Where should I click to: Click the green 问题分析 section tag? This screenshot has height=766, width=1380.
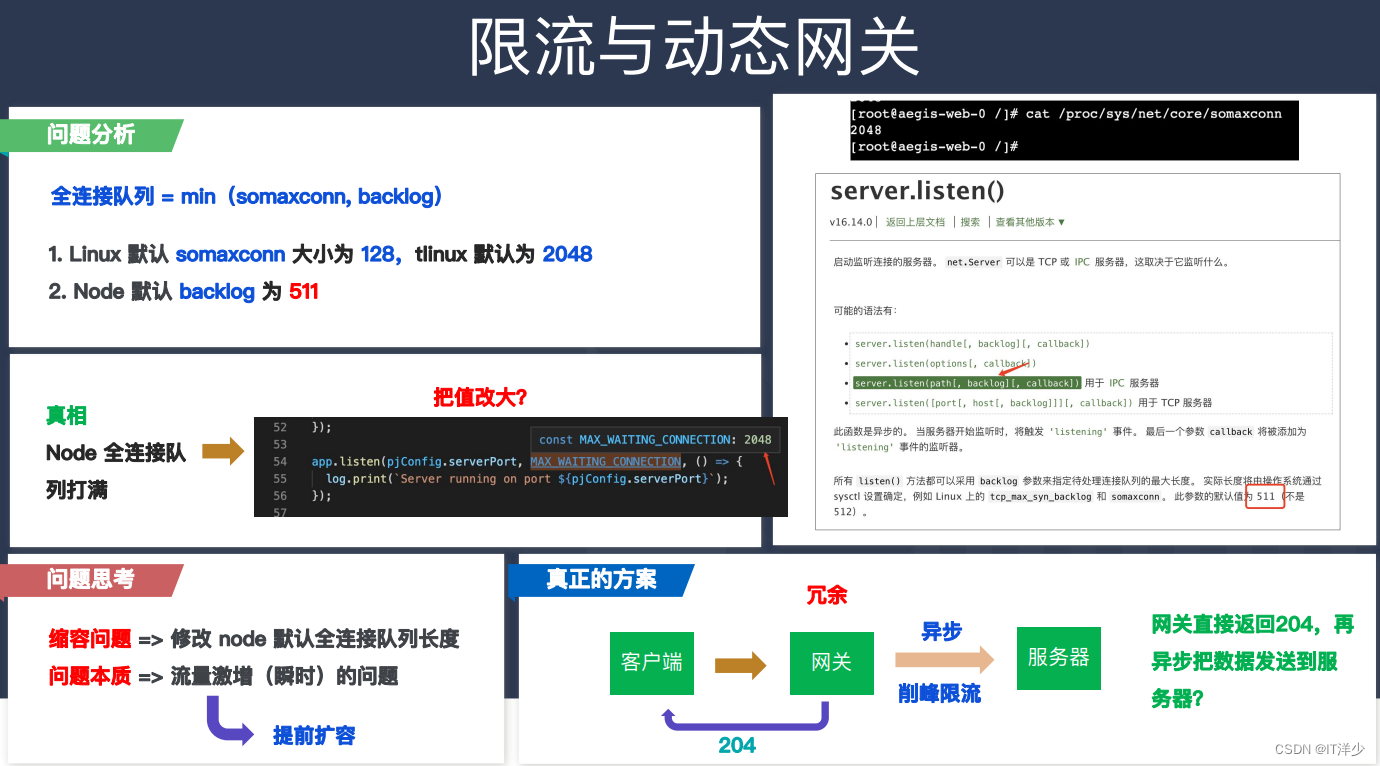(91, 135)
